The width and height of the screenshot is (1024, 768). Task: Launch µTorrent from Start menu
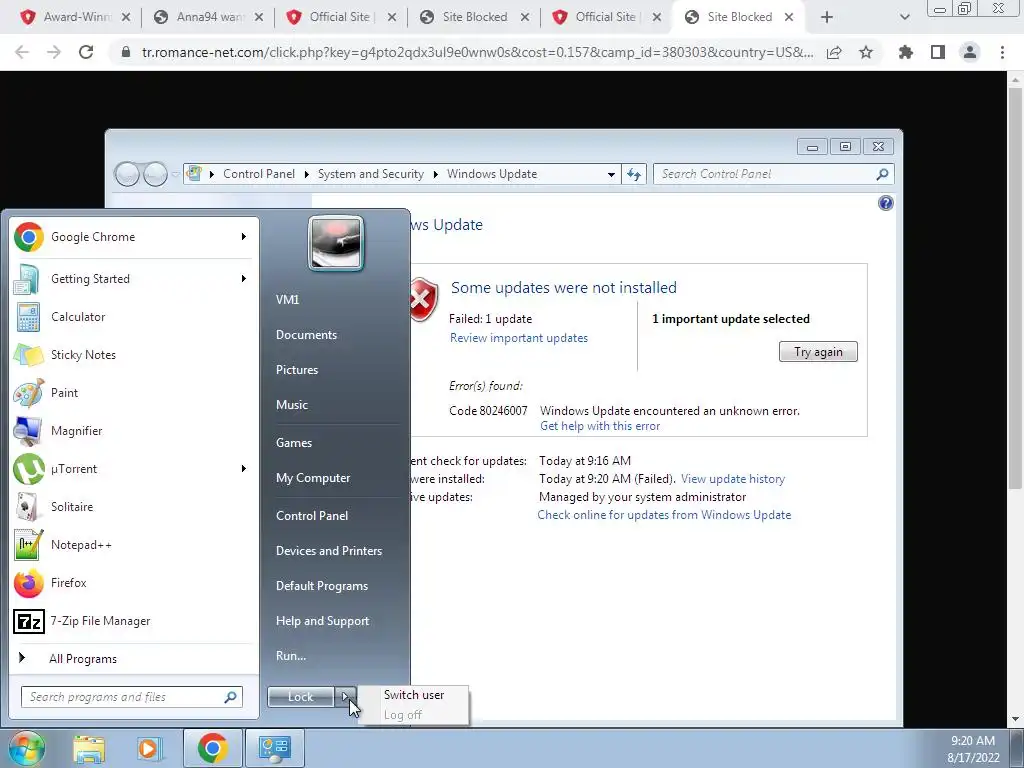[133, 469]
